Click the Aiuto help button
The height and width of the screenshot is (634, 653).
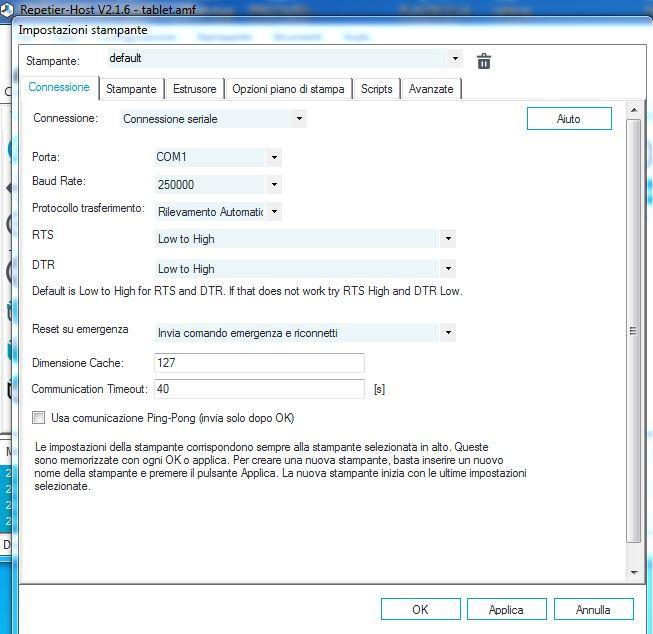click(569, 119)
